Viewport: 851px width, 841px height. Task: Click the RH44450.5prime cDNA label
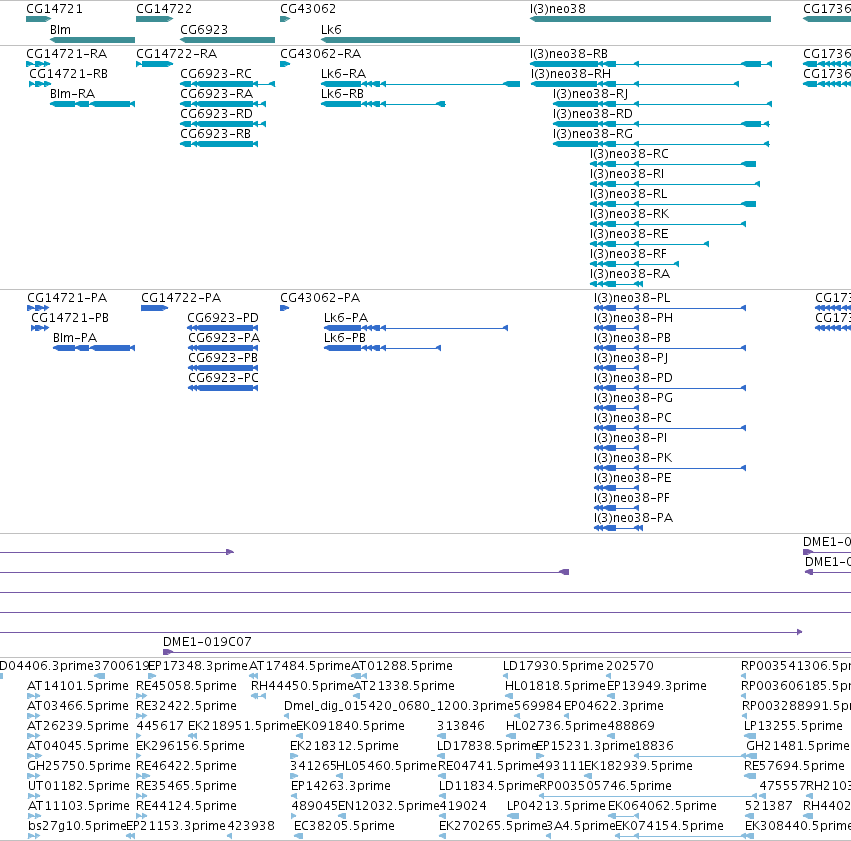click(302, 686)
